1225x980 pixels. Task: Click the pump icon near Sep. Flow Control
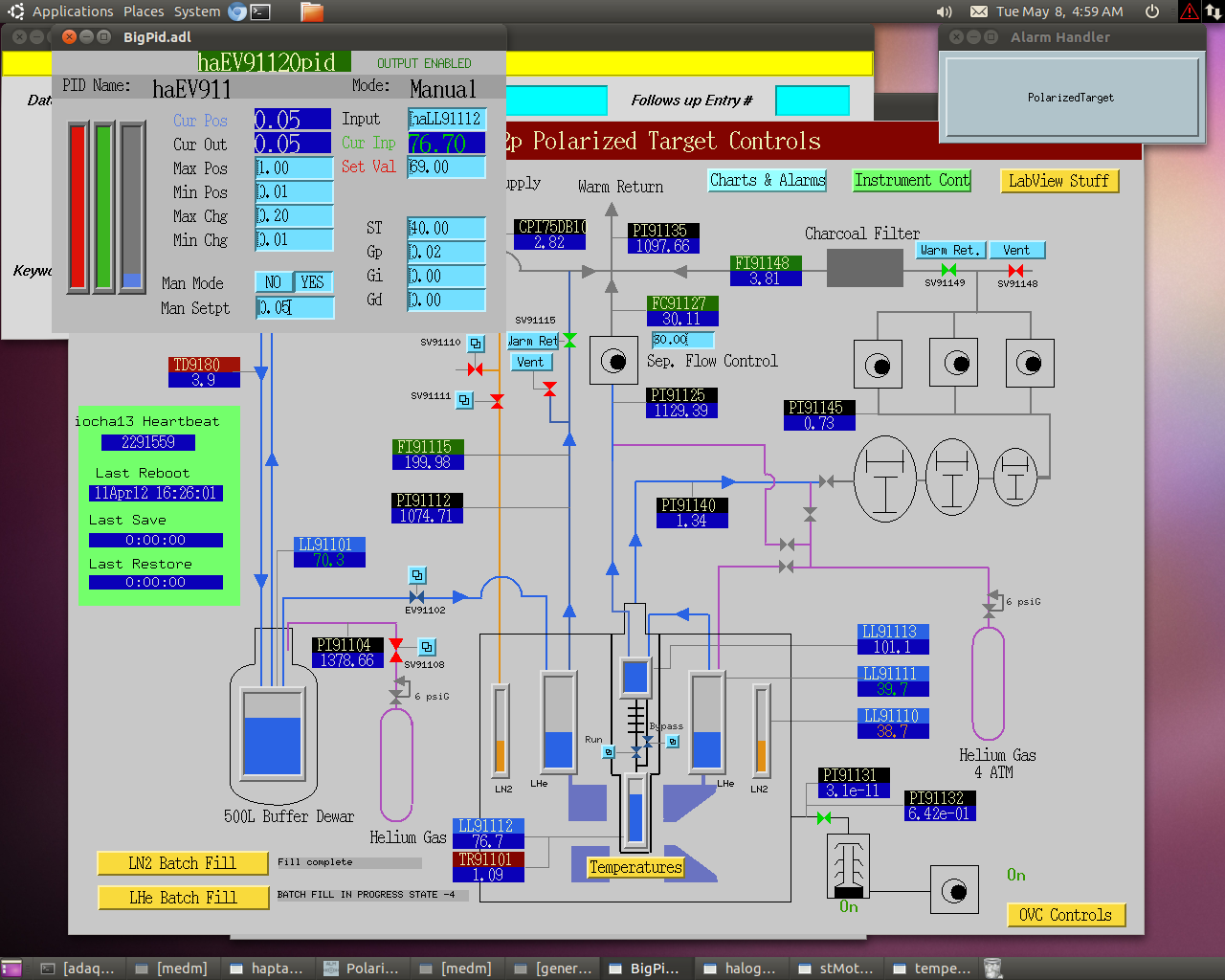(x=613, y=361)
